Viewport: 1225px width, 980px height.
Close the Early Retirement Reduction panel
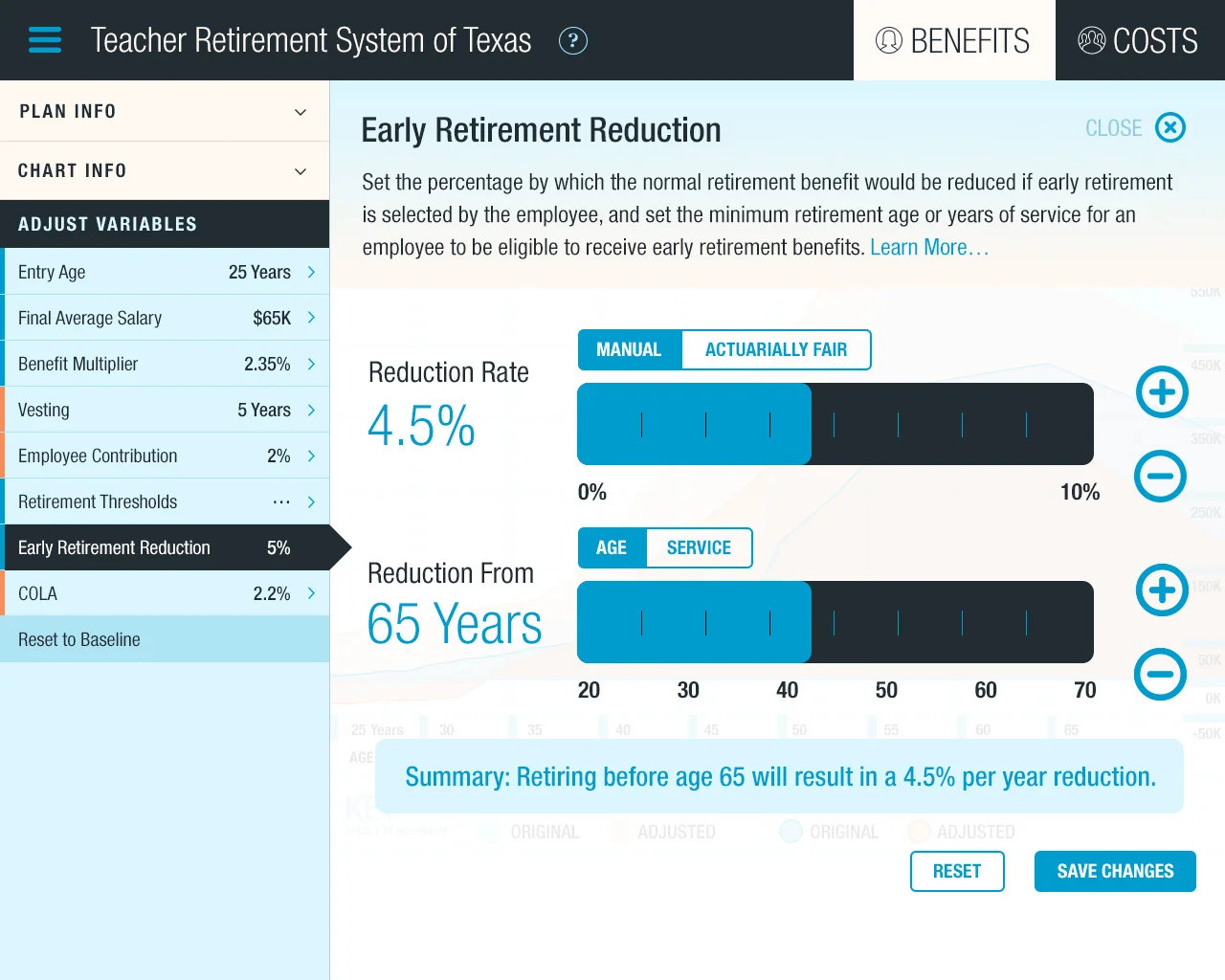click(1169, 127)
